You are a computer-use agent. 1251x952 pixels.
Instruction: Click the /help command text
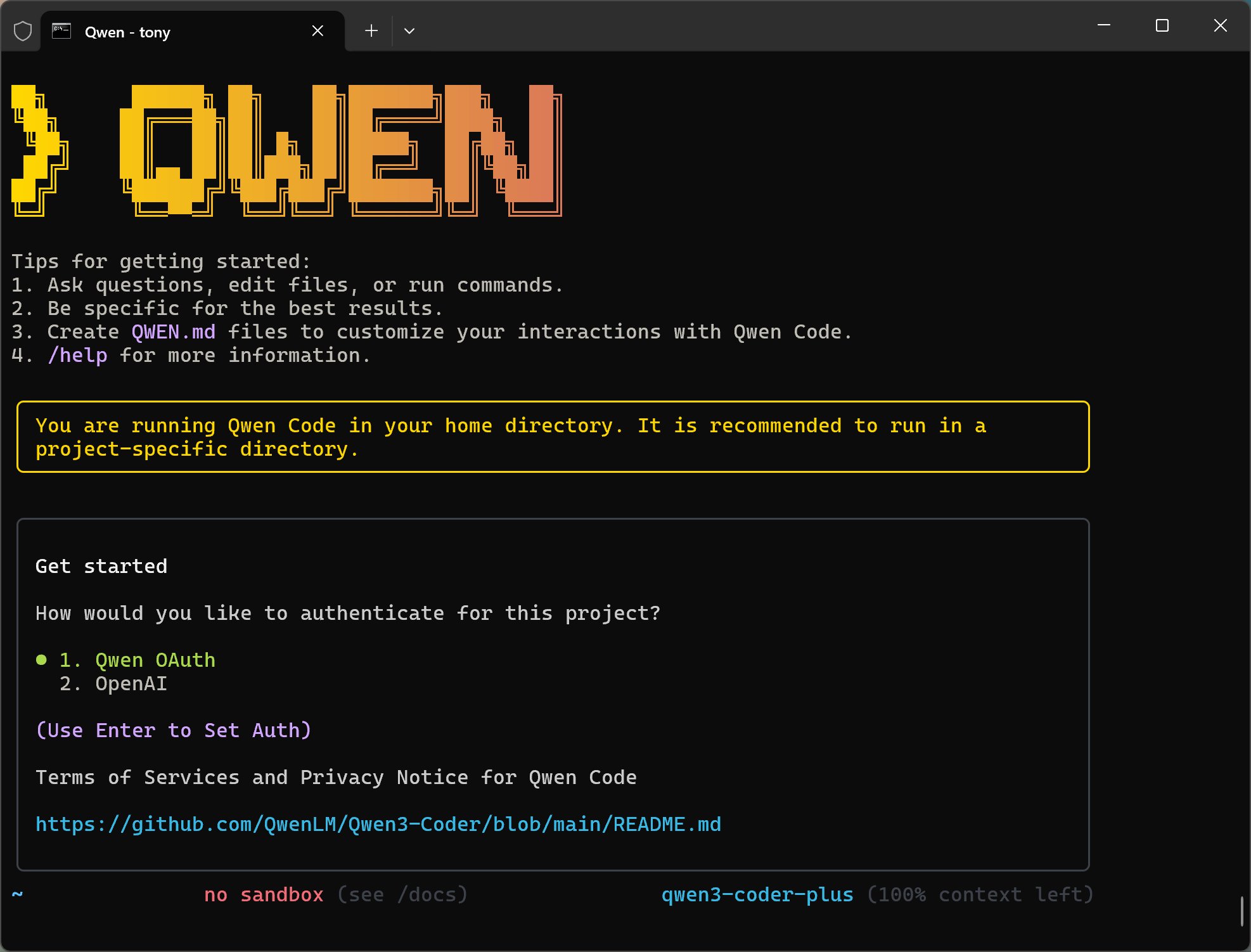78,356
